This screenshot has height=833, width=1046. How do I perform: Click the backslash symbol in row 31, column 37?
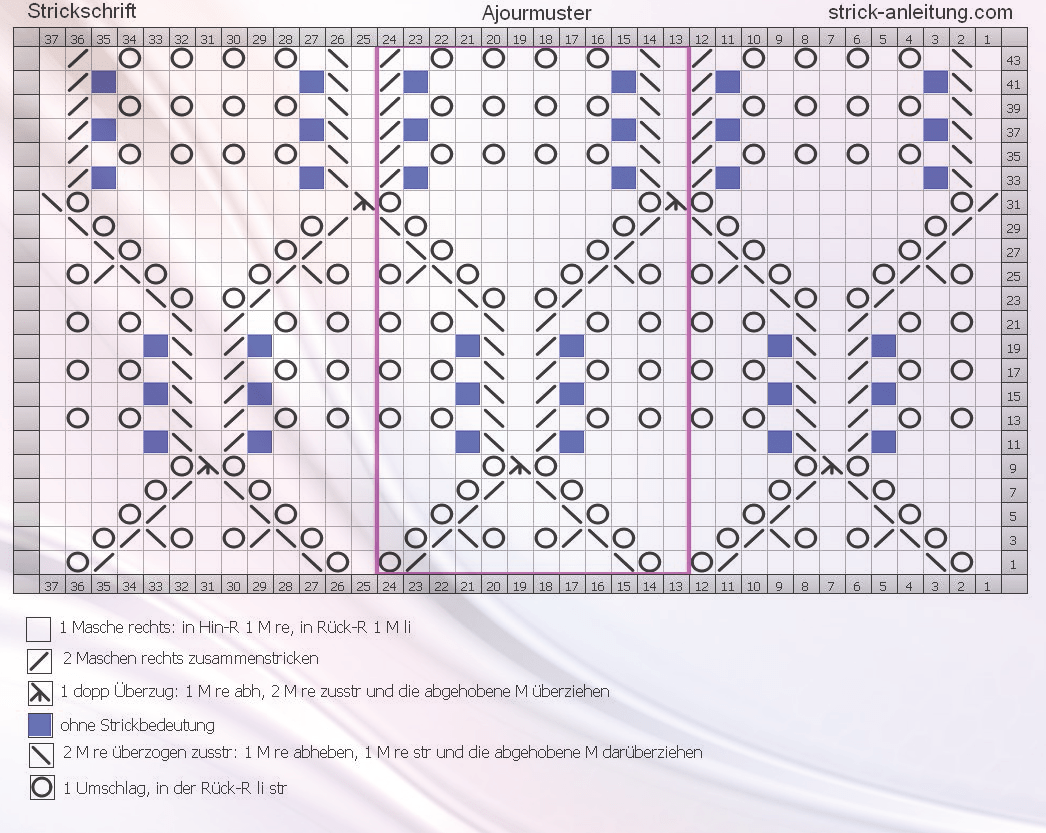[51, 202]
